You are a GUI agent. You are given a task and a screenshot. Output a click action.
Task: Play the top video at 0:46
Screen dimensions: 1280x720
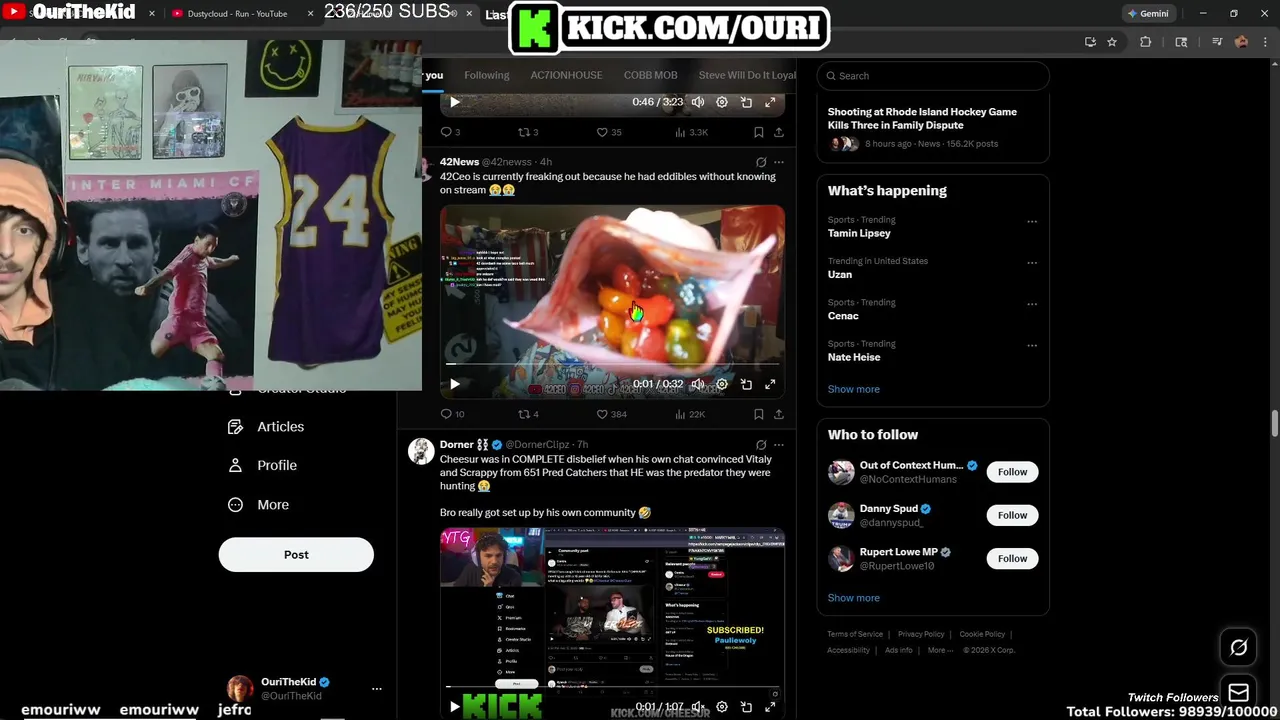coord(454,102)
